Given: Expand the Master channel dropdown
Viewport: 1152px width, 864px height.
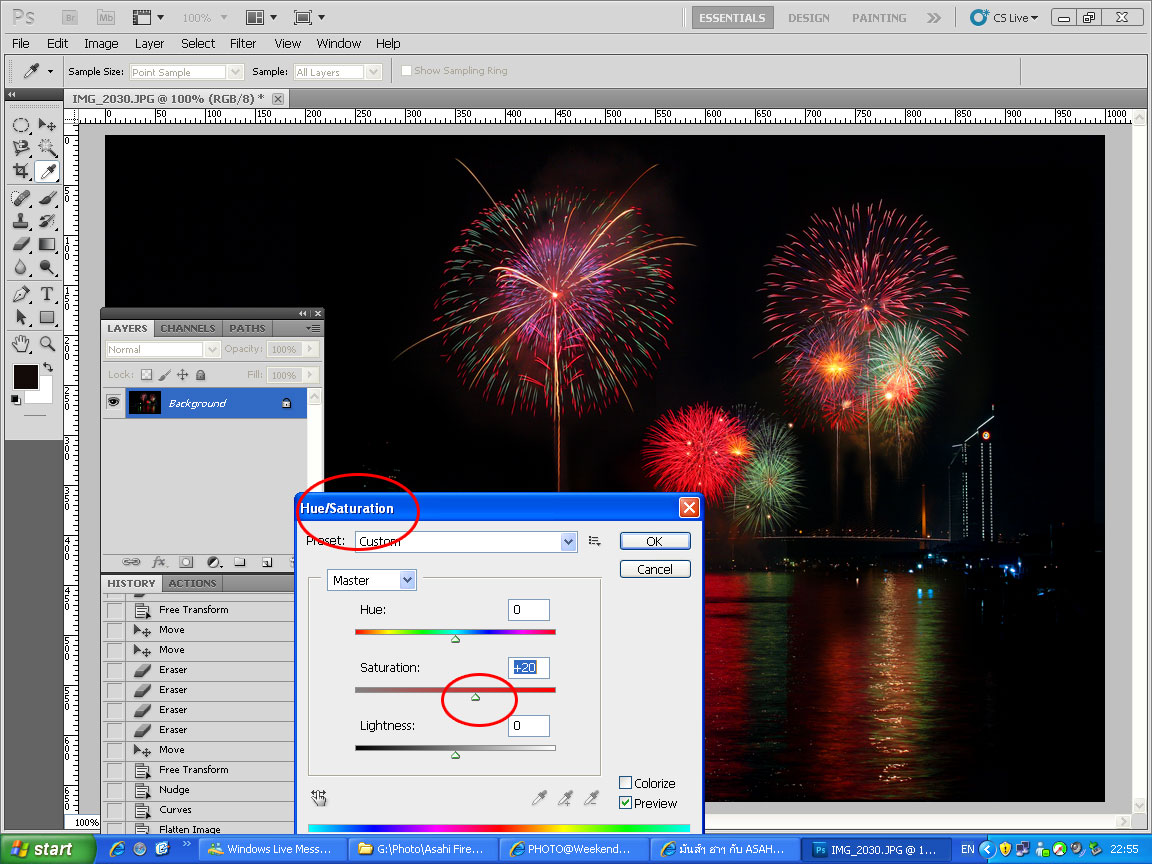Looking at the screenshot, I should click(x=406, y=580).
